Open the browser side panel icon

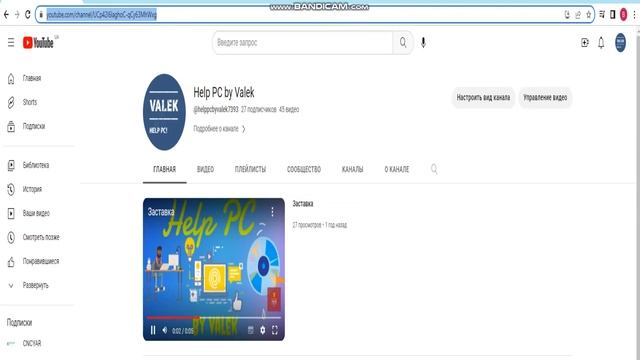click(612, 15)
